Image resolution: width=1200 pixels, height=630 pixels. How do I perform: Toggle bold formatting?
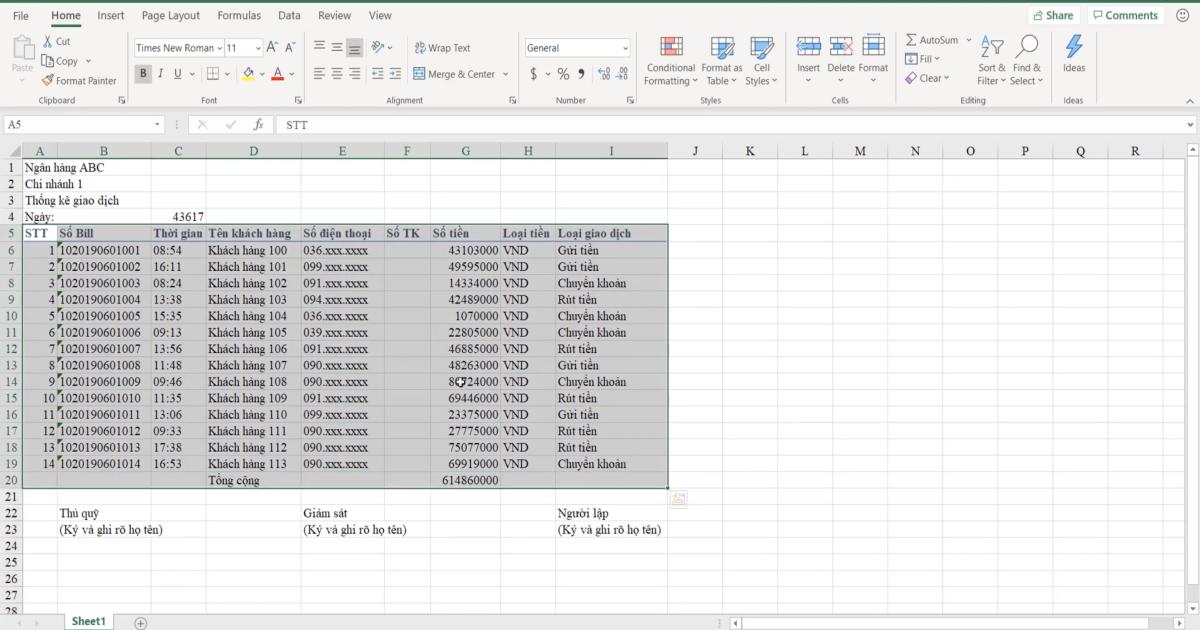[143, 74]
